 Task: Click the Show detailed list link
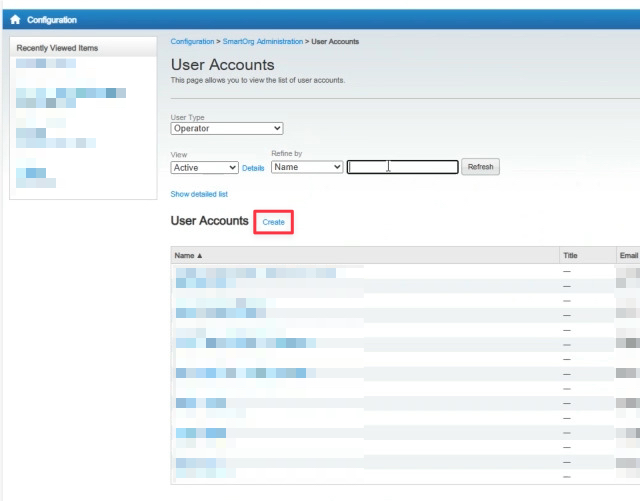click(200, 194)
